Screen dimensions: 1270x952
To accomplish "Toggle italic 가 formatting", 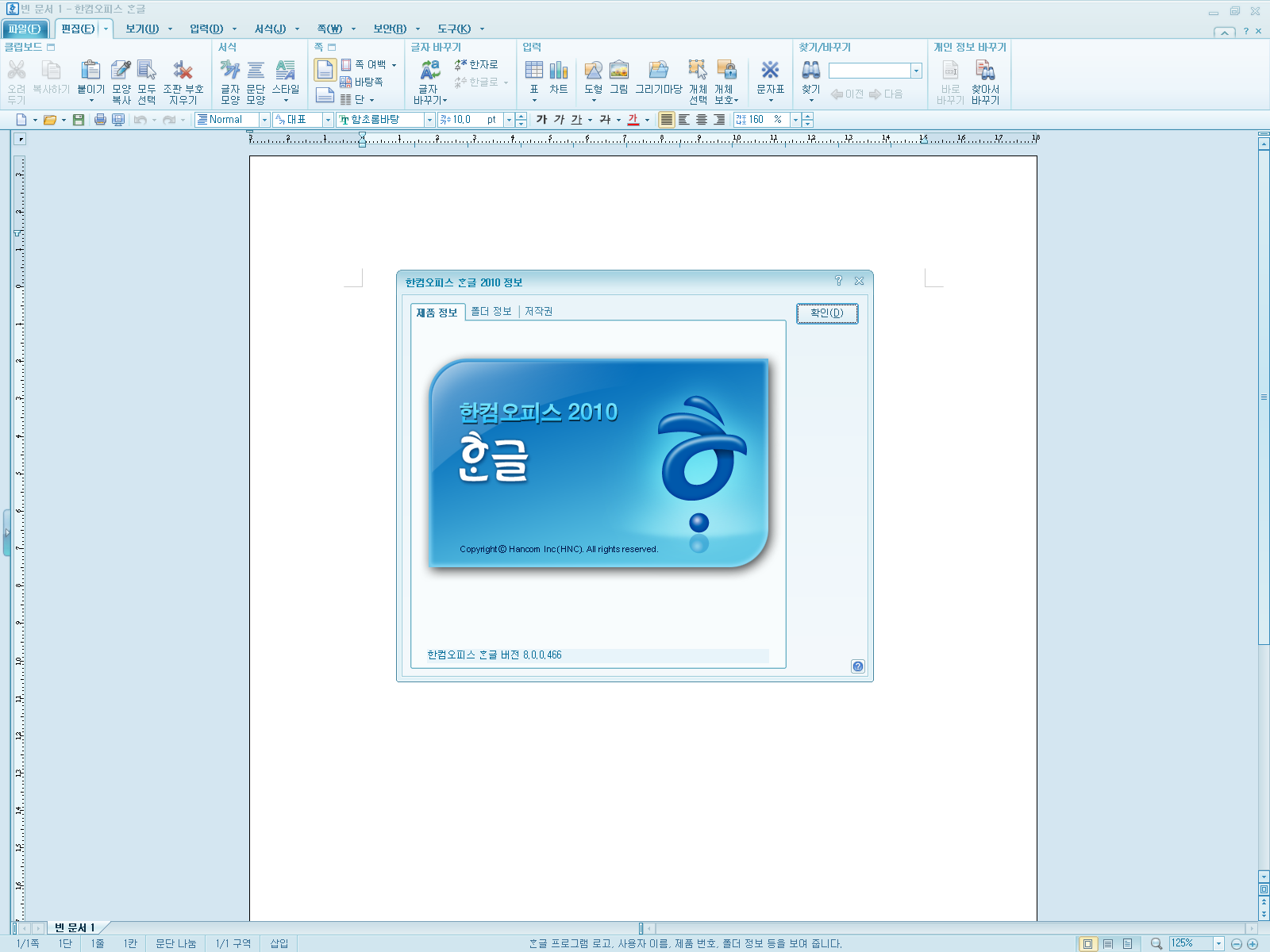I will (559, 120).
